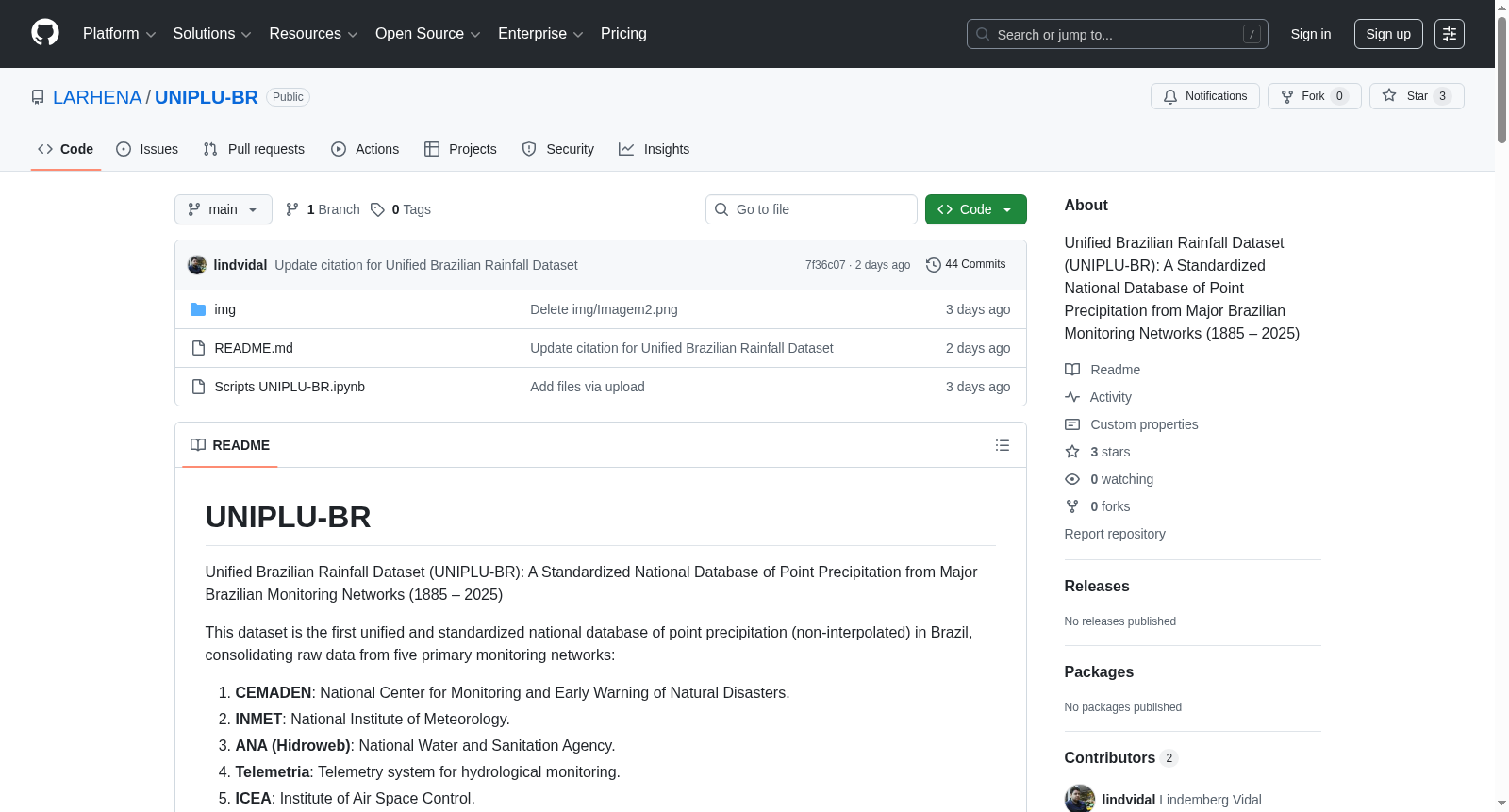The width and height of the screenshot is (1509, 812).
Task: Switch to the Insights tab
Action: (655, 149)
